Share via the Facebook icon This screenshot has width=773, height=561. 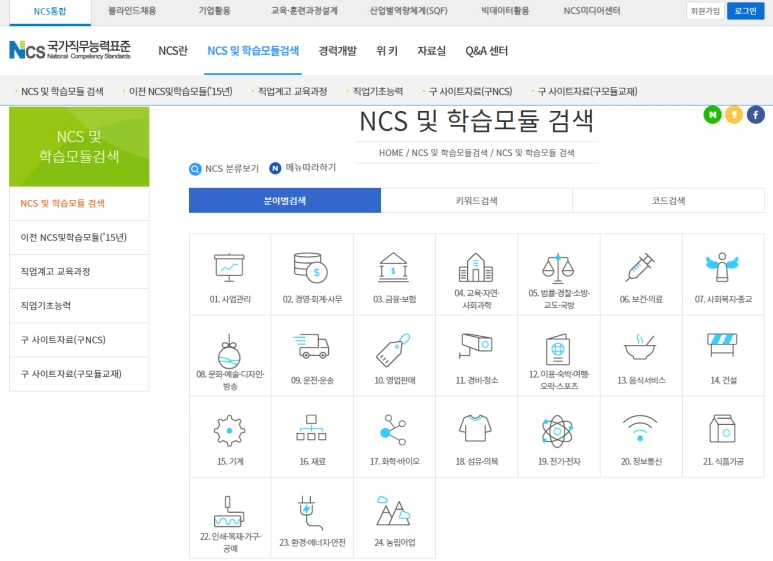coord(756,115)
